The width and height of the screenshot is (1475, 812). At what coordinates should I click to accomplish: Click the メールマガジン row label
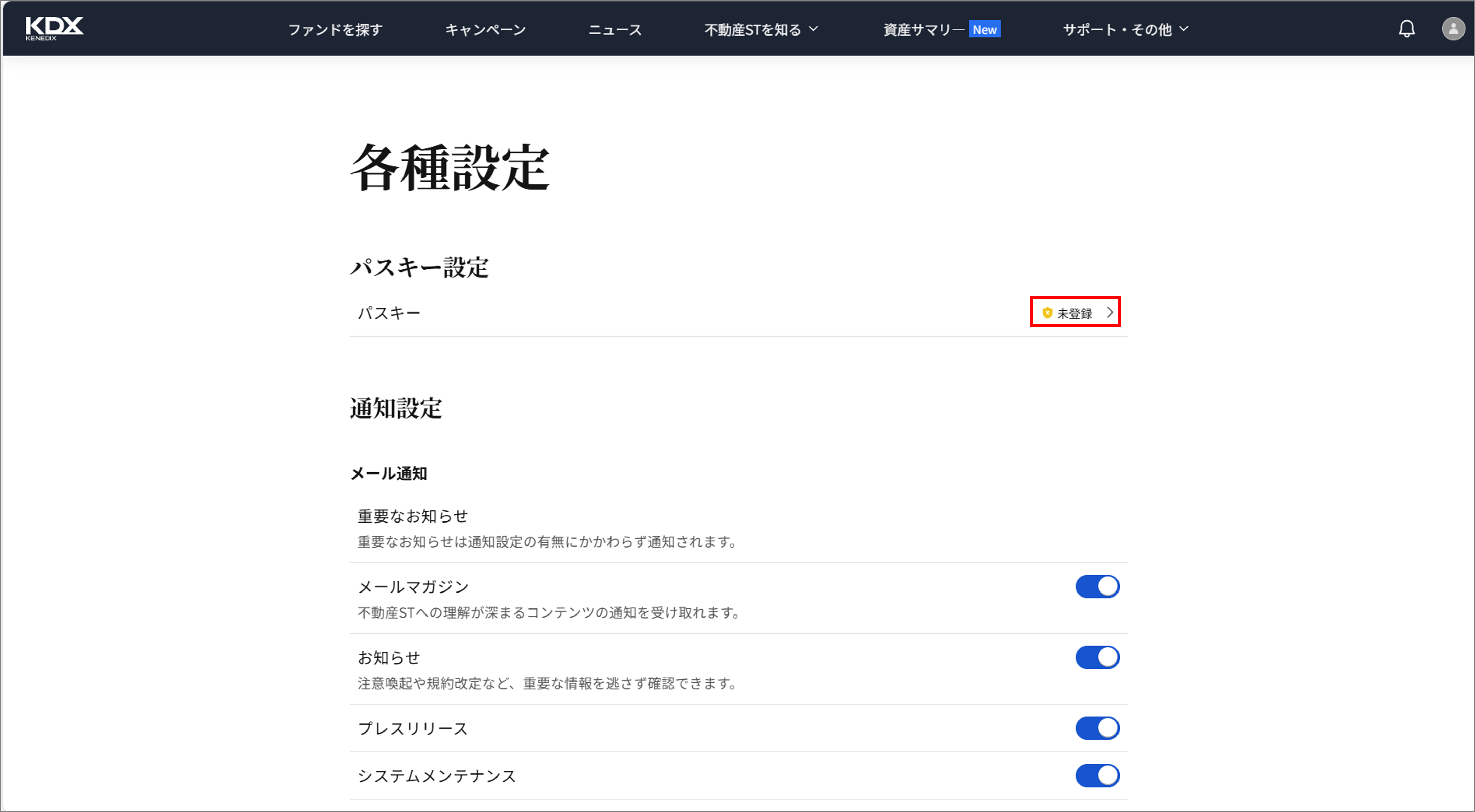413,587
